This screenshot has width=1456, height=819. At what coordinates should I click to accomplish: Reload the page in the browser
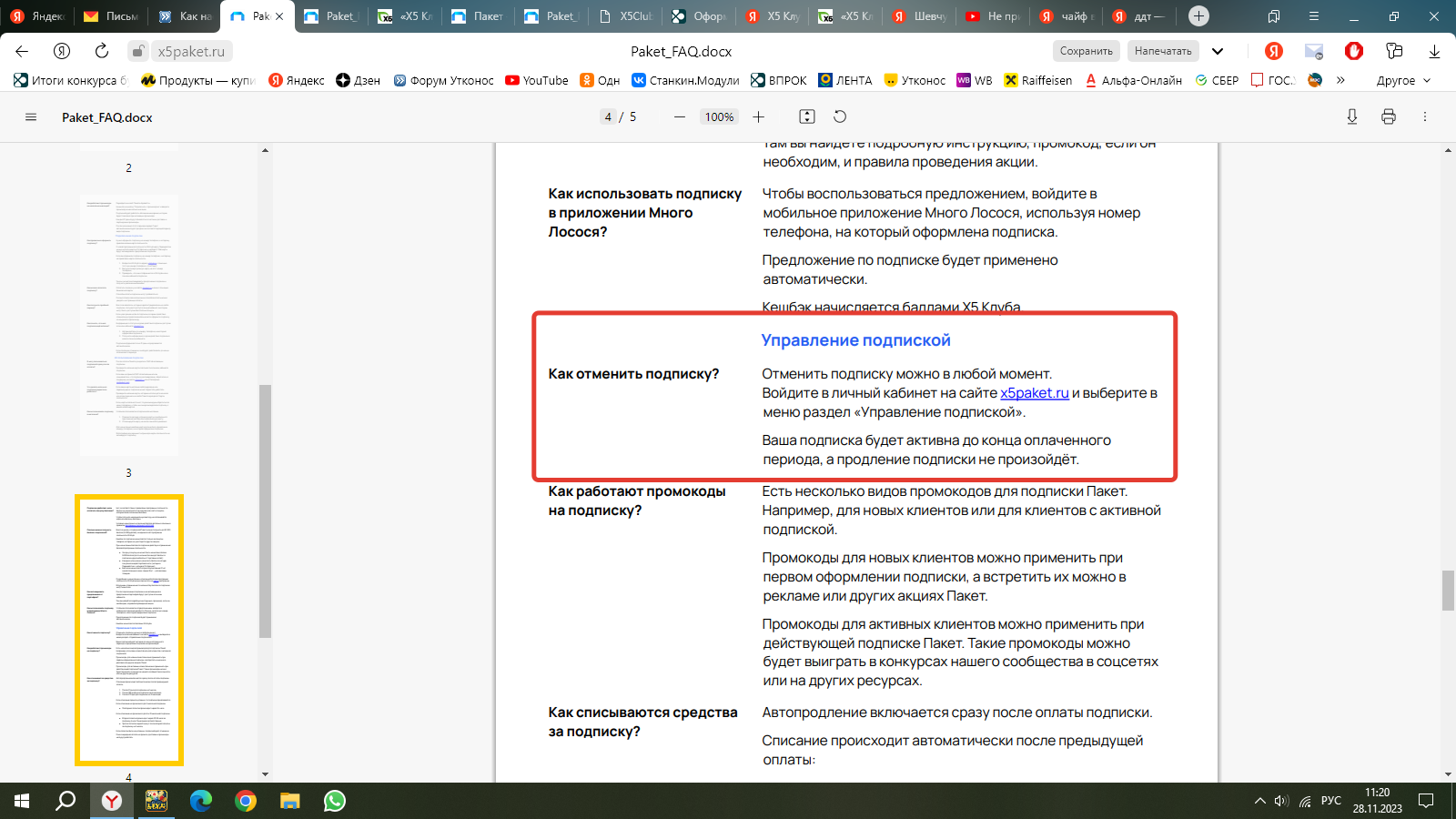(102, 51)
